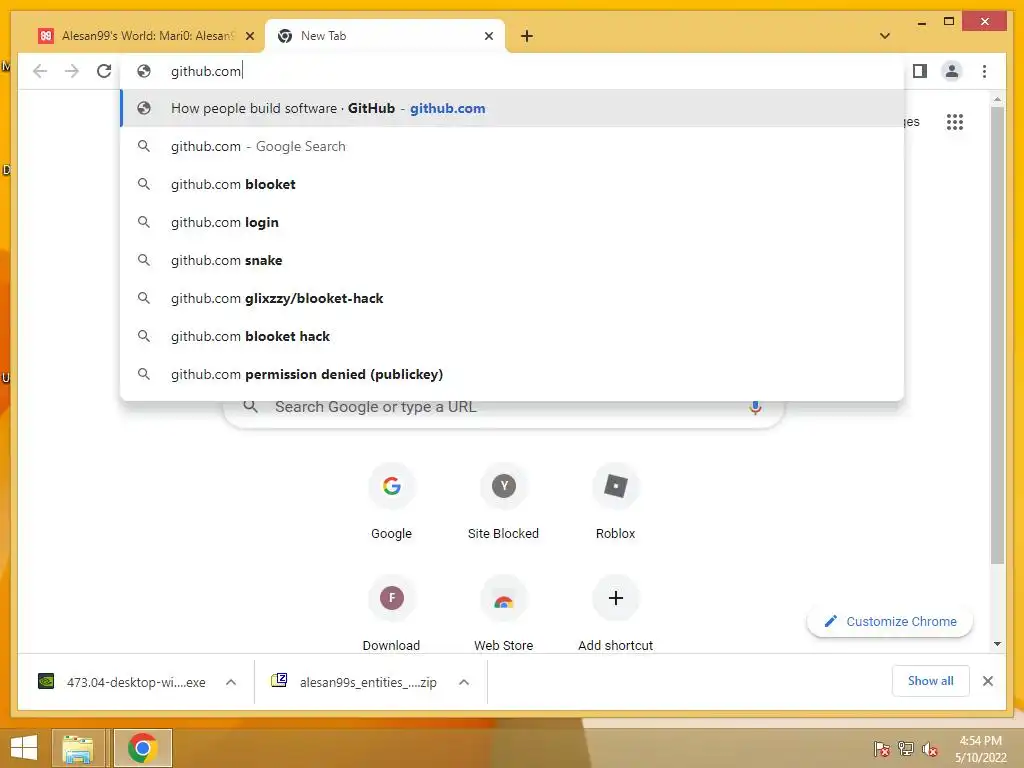Open the side panel icon
The height and width of the screenshot is (768, 1024).
pos(920,71)
